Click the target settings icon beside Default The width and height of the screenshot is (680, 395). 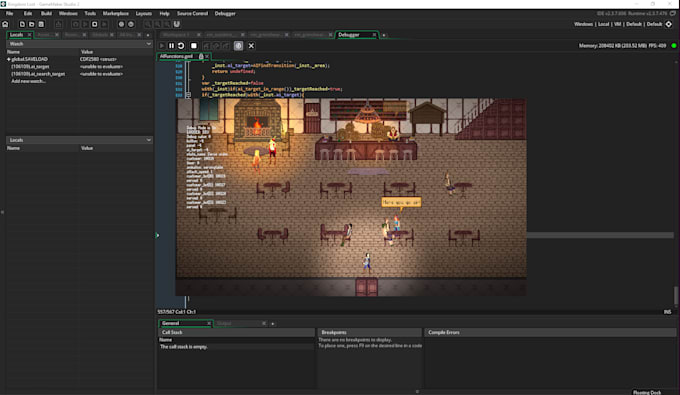pyautogui.click(x=669, y=24)
